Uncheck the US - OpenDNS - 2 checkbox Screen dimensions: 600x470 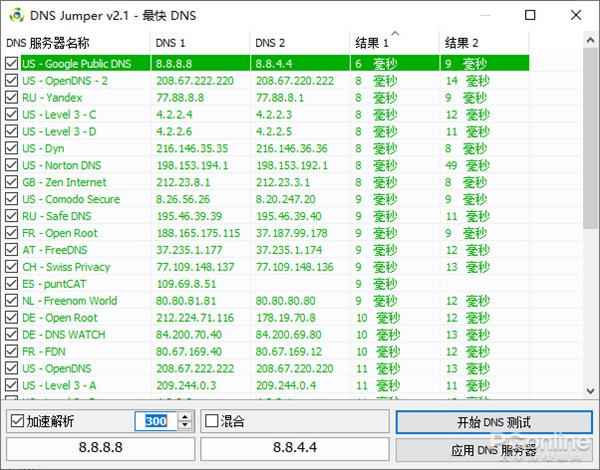click(x=11, y=80)
